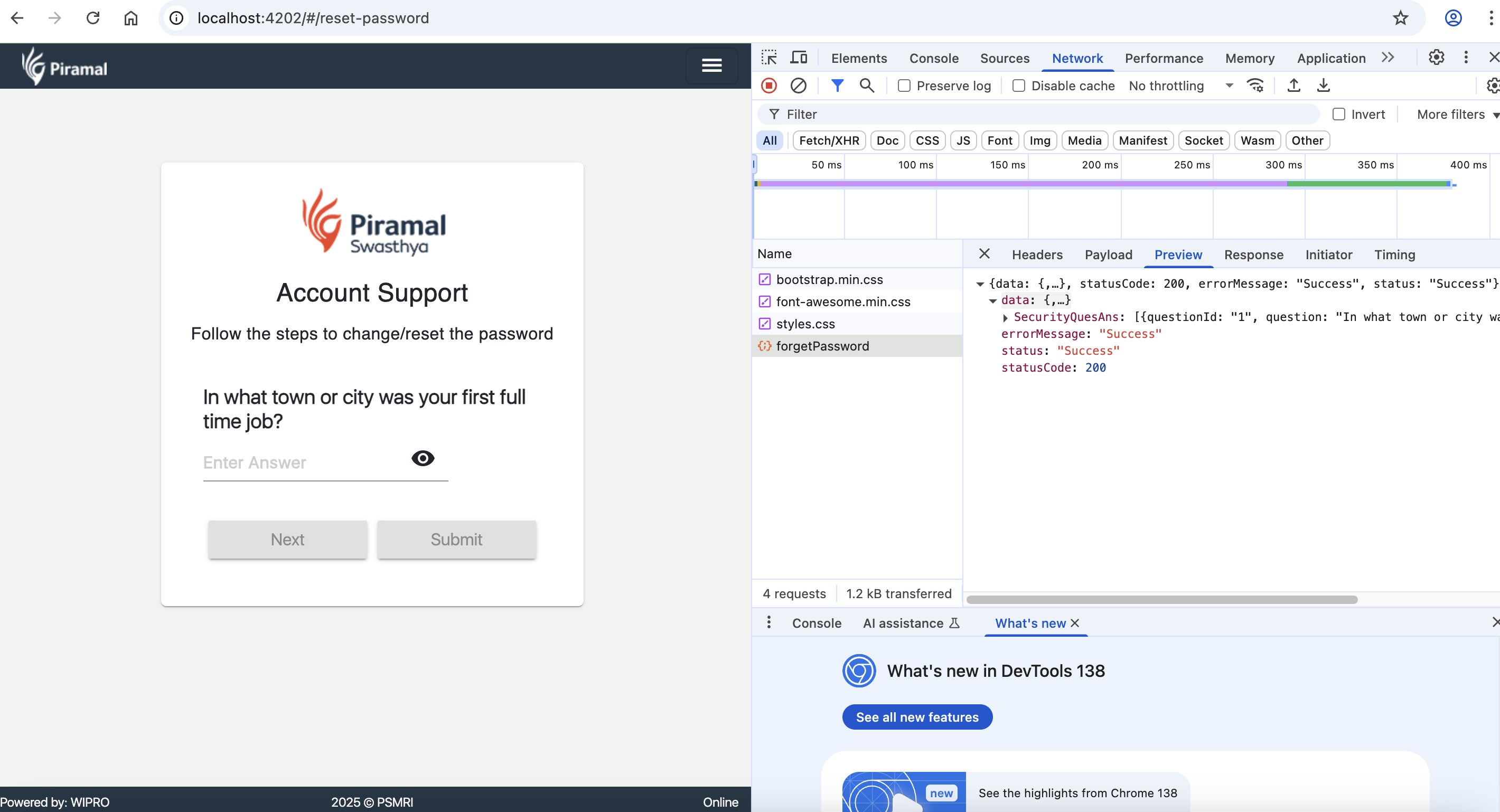Open the Response tab of request
Viewport: 1500px width, 812px height.
pos(1253,254)
